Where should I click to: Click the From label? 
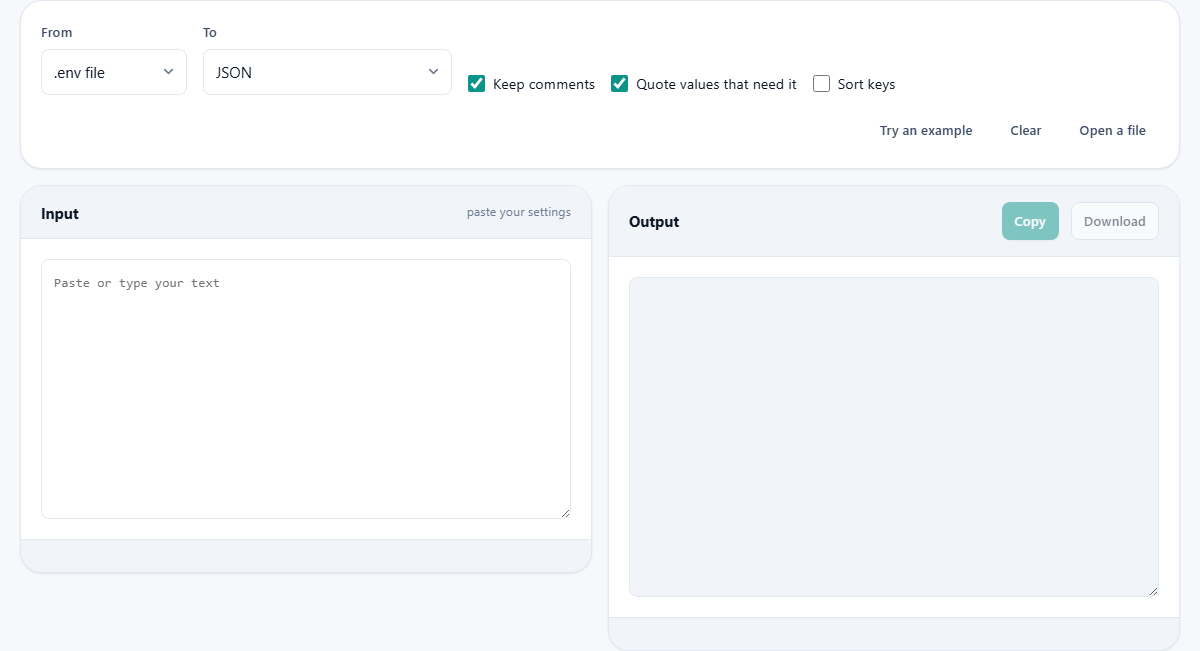point(57,33)
